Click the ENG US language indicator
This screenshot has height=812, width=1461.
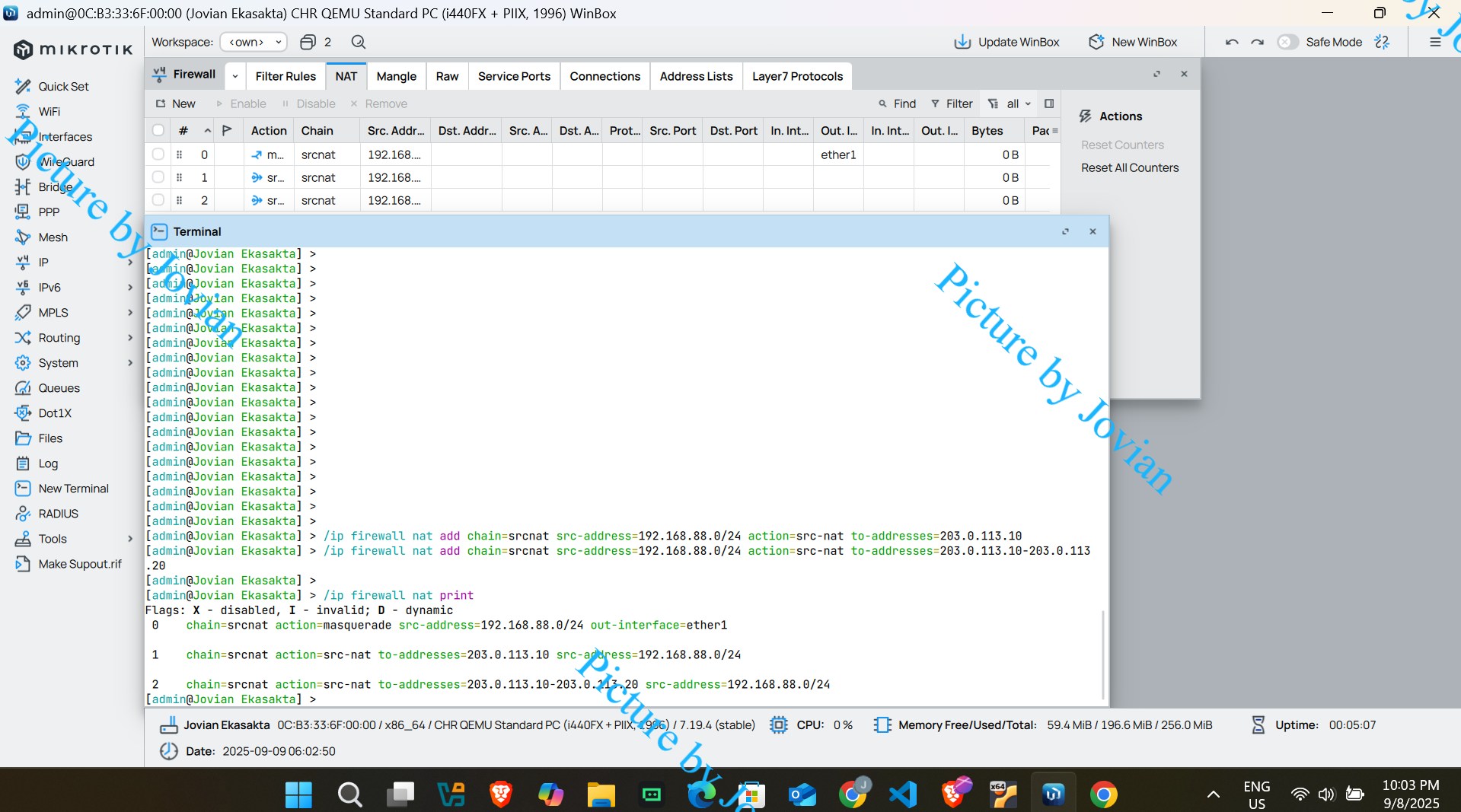(1256, 794)
